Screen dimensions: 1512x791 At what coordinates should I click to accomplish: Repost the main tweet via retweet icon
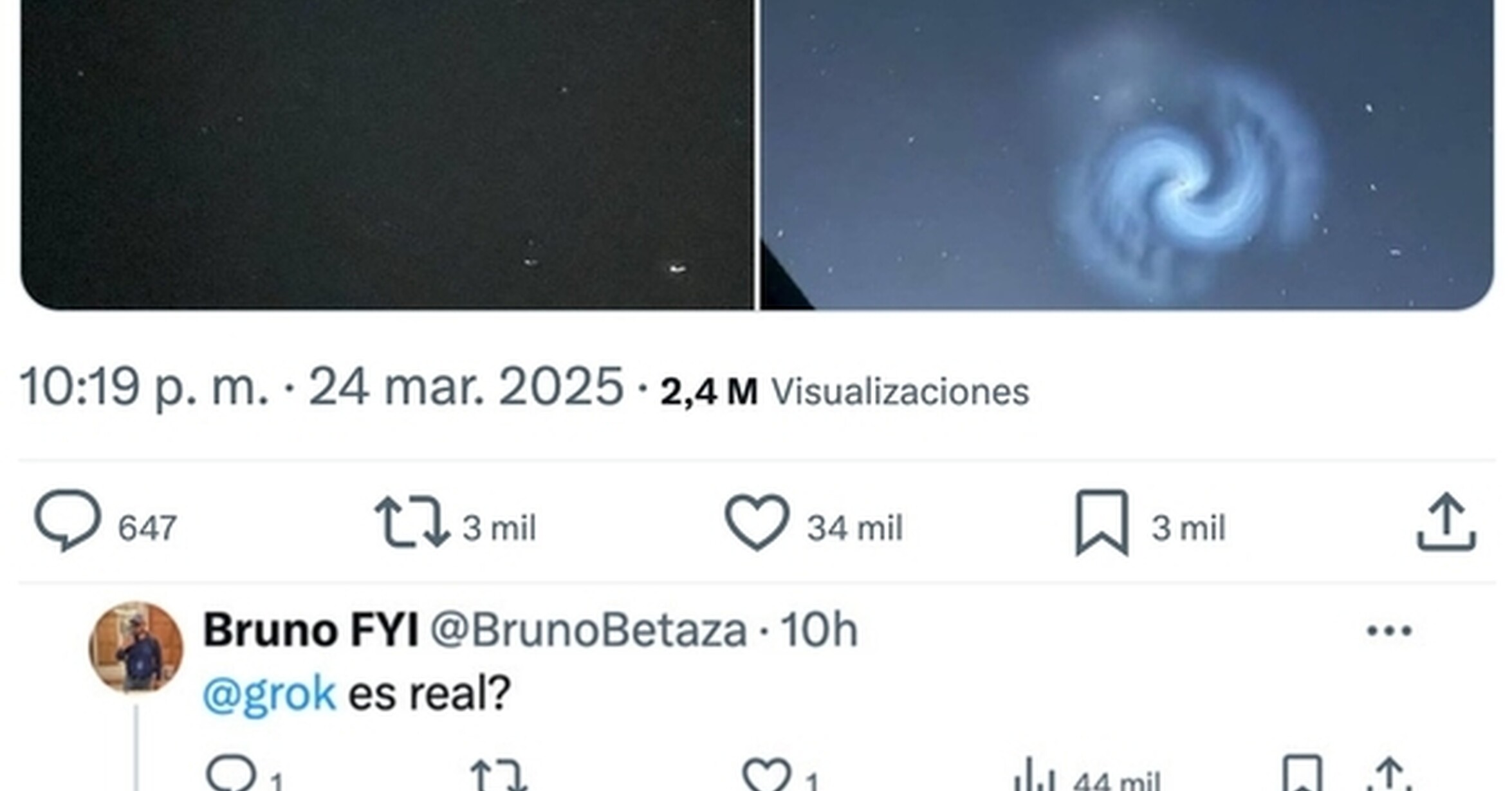click(412, 522)
